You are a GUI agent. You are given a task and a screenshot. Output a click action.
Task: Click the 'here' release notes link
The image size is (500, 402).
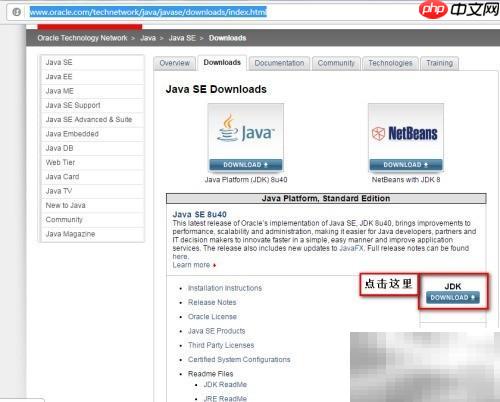(180, 257)
